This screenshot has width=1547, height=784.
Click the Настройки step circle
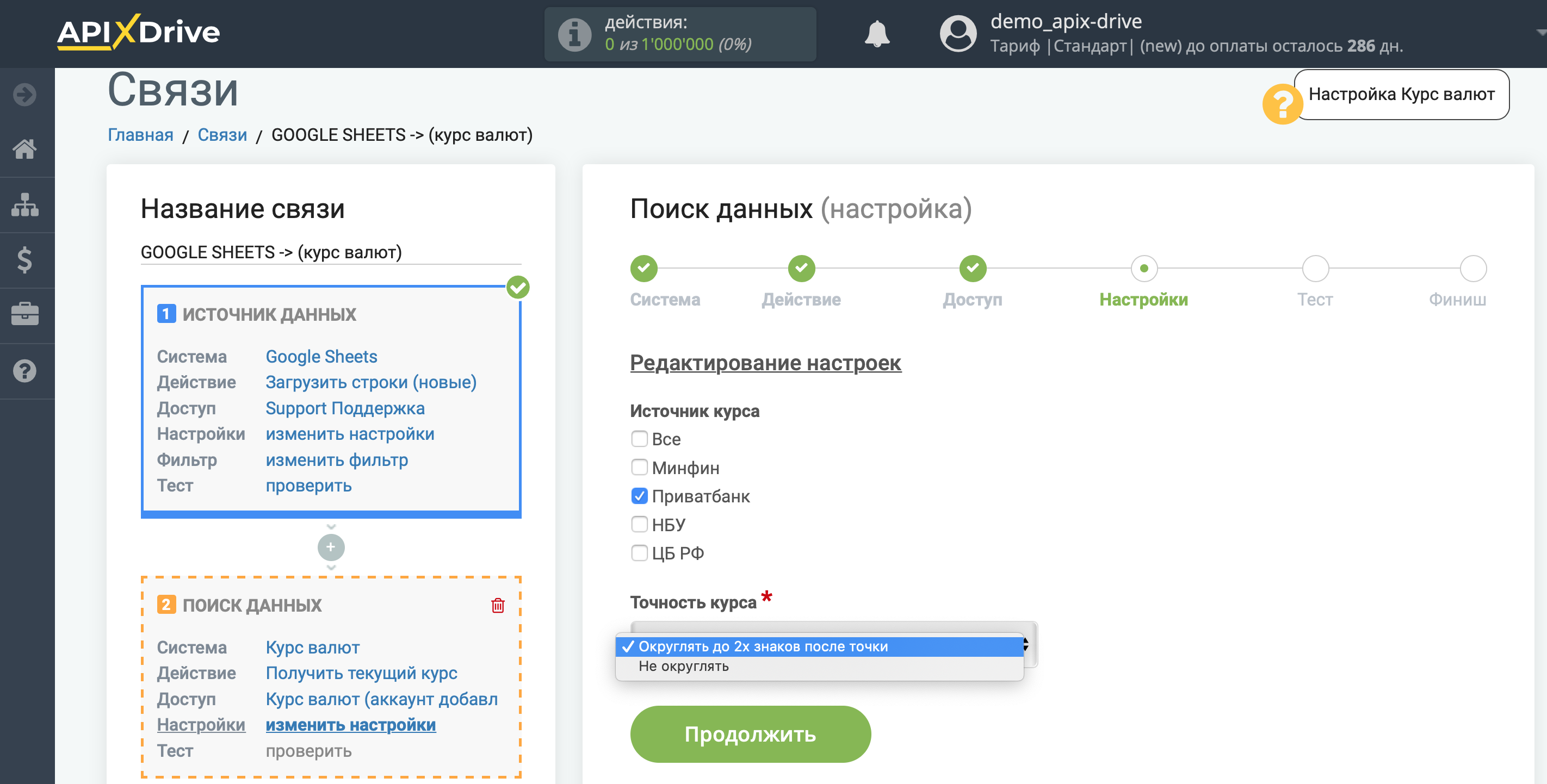coord(1143,269)
